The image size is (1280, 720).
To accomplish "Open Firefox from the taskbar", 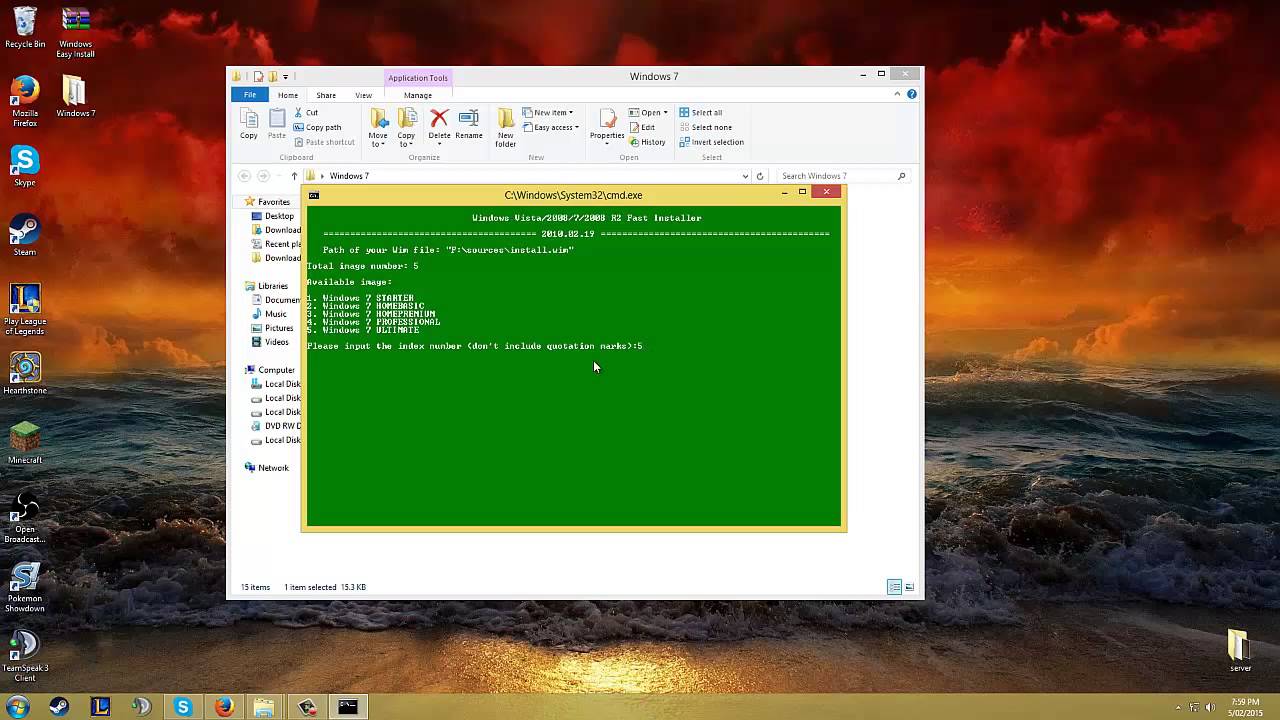I will point(224,707).
